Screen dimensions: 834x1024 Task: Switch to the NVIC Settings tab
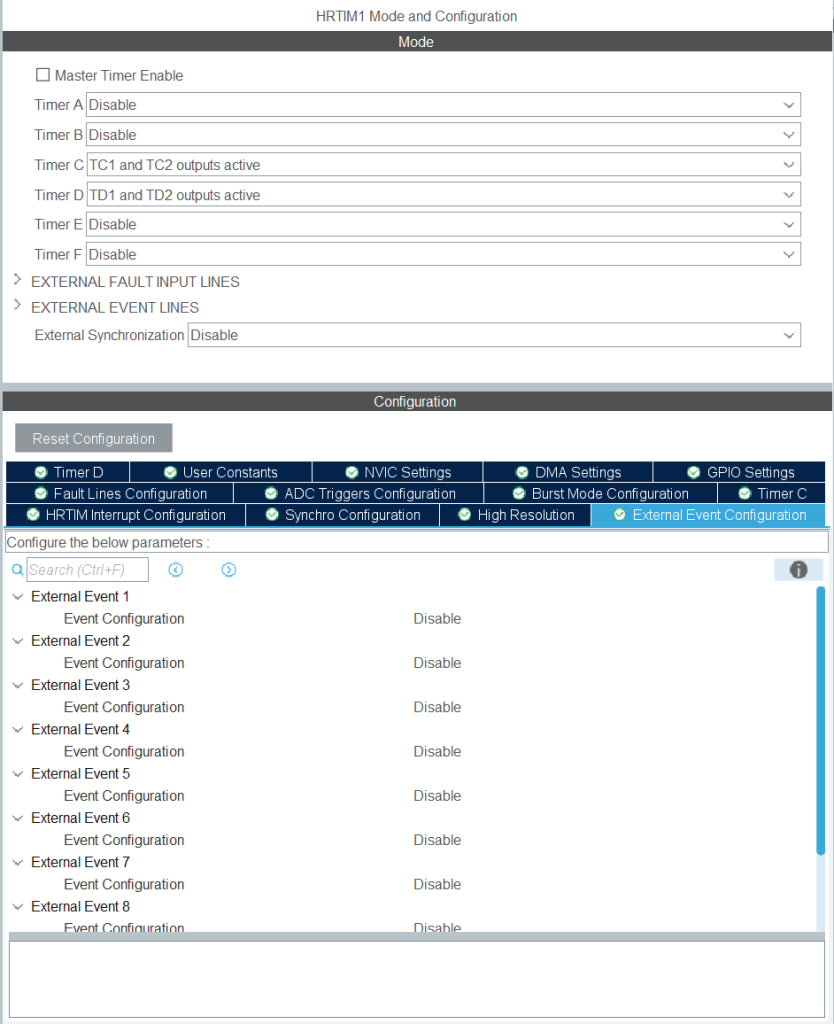(x=397, y=472)
